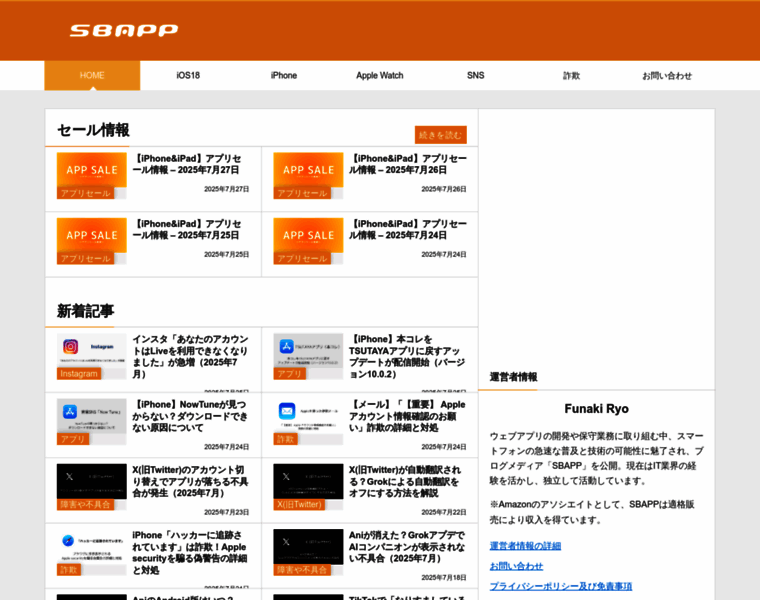760x600 pixels.
Task: Open the APP SALE thumbnail for 7月26日
Action: click(x=308, y=170)
